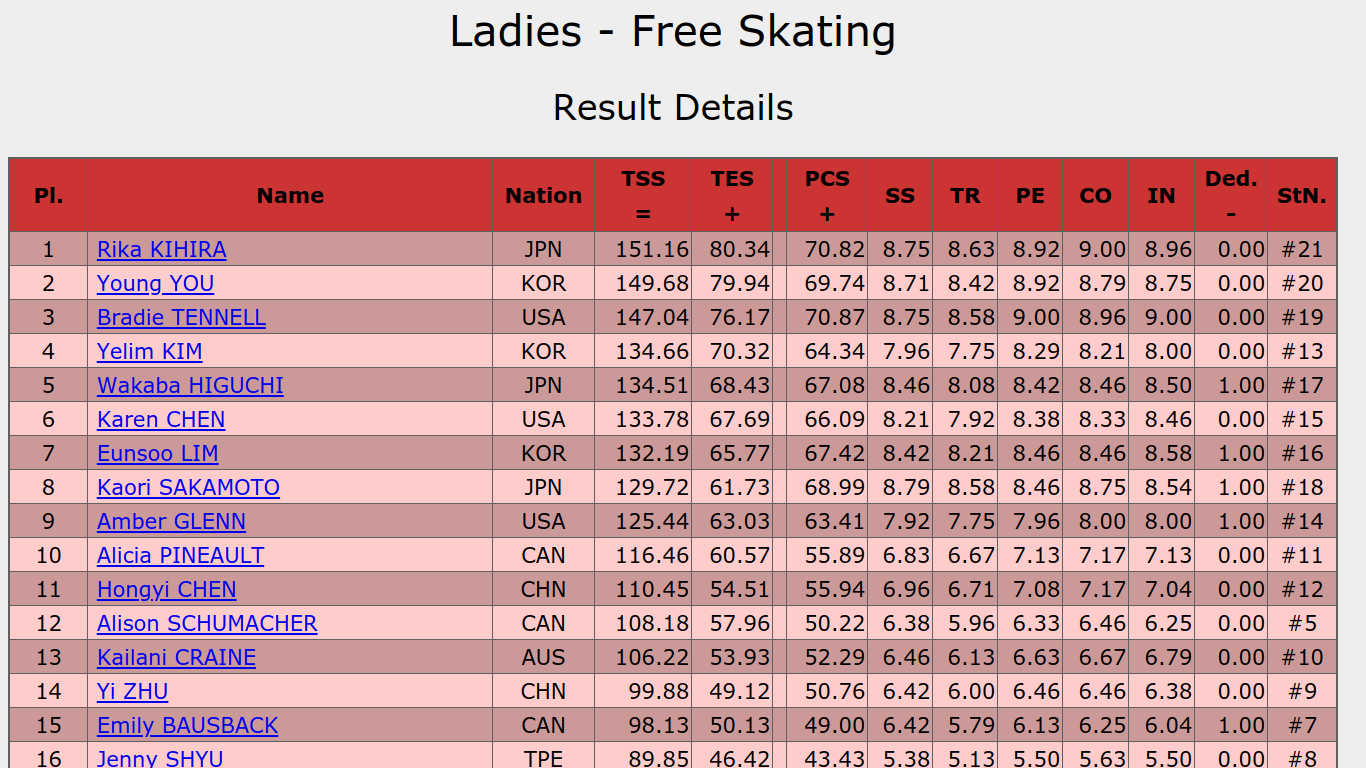Follow the Amber GLENN link
Image resolution: width=1366 pixels, height=768 pixels.
171,521
